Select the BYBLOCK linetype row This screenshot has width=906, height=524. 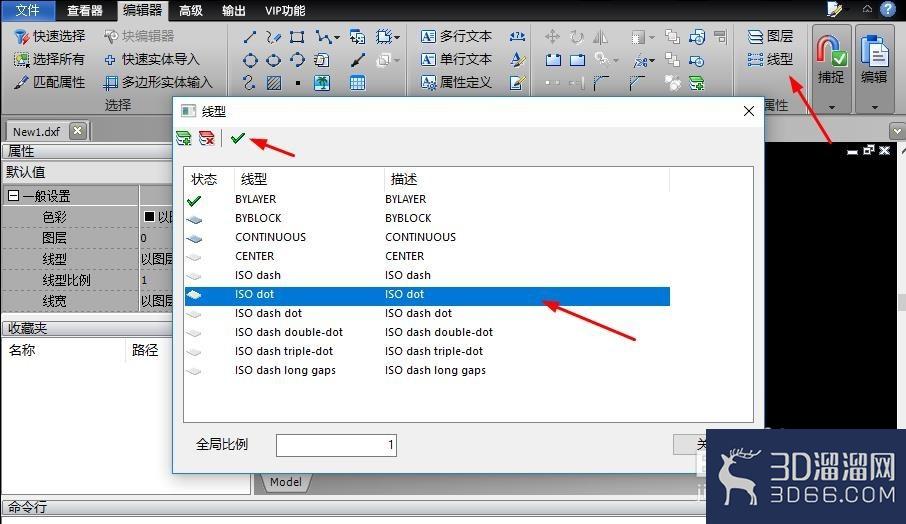427,218
